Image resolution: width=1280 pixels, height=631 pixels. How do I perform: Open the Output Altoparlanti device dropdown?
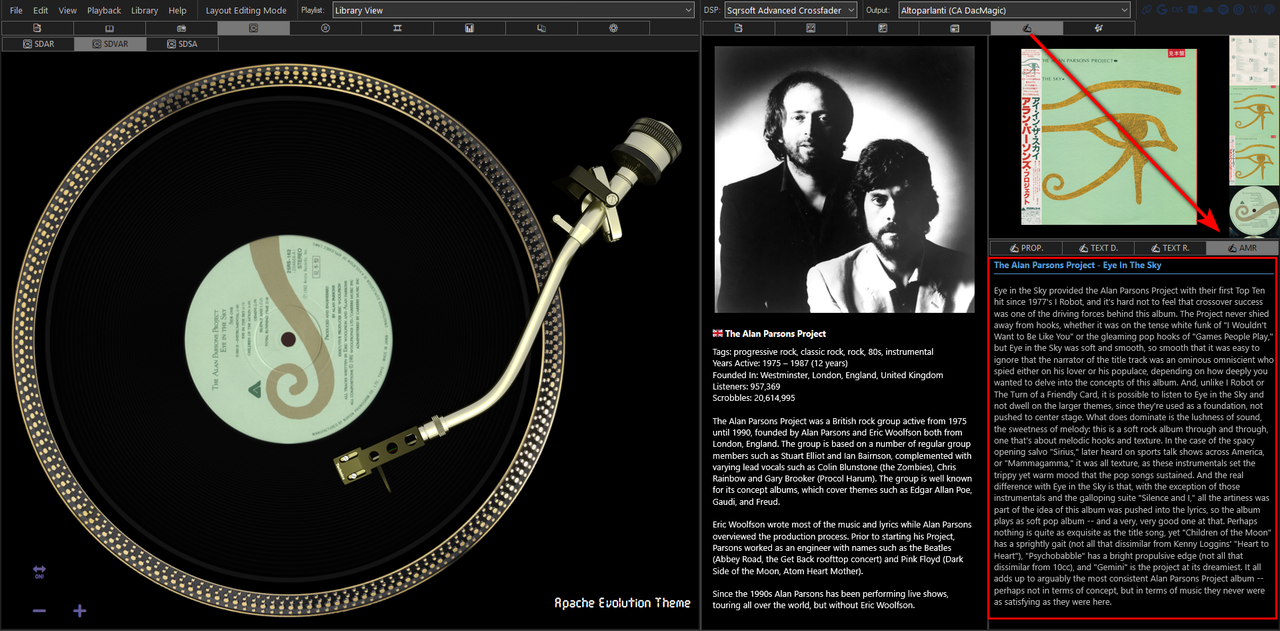pos(1013,10)
